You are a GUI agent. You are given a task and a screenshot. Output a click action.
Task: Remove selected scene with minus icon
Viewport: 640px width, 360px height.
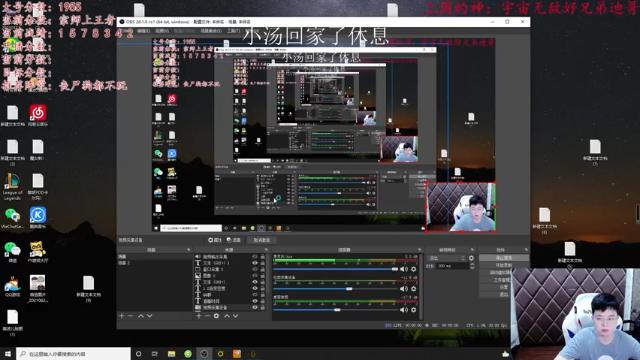click(x=130, y=316)
